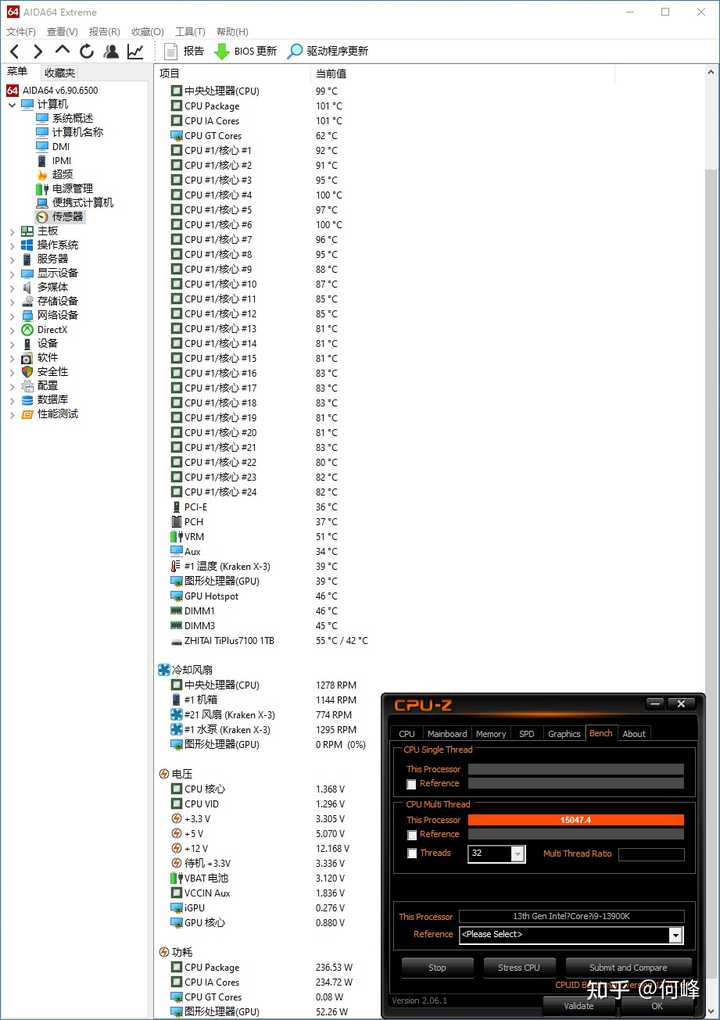The width and height of the screenshot is (720, 1020).
Task: Click the Stop button in CPU-Z
Action: [x=437, y=968]
